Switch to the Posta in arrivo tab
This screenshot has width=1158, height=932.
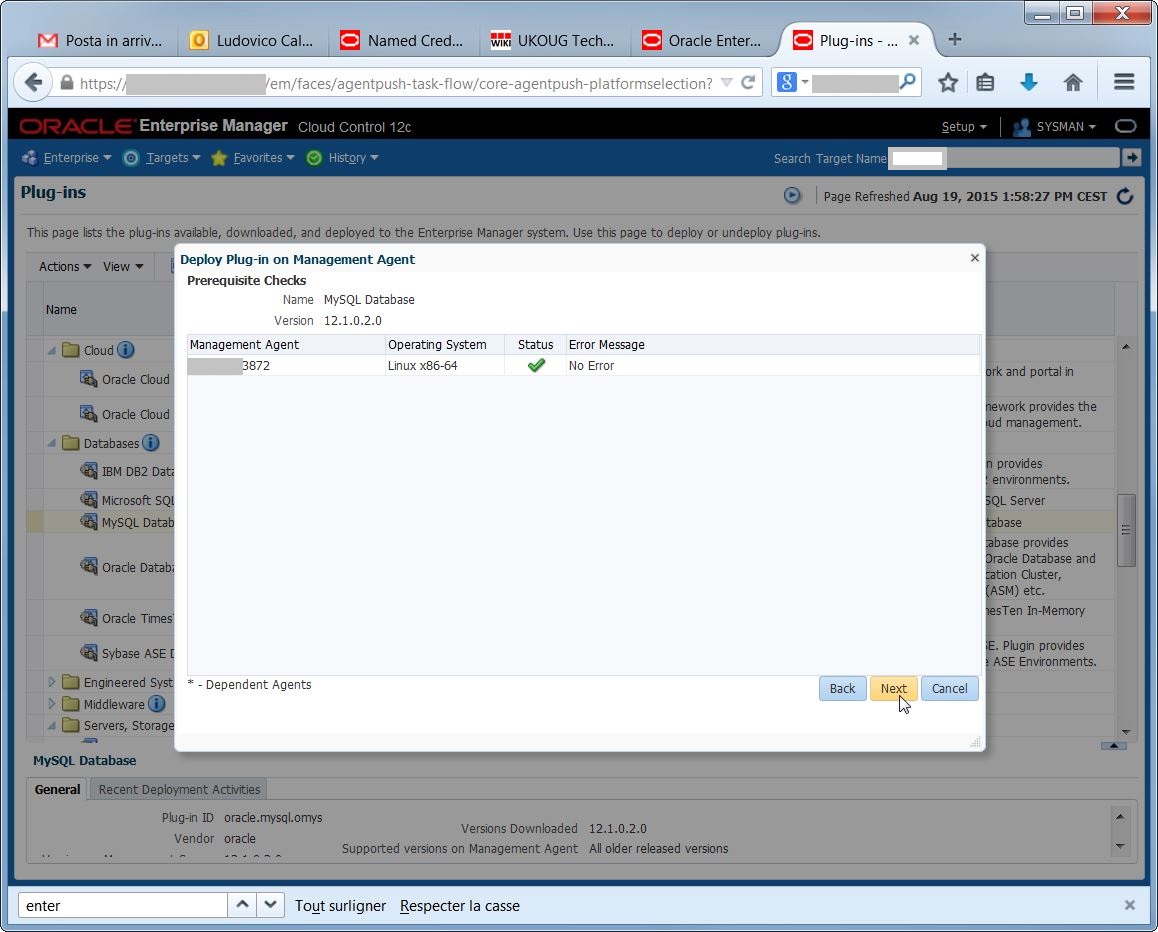click(x=99, y=41)
